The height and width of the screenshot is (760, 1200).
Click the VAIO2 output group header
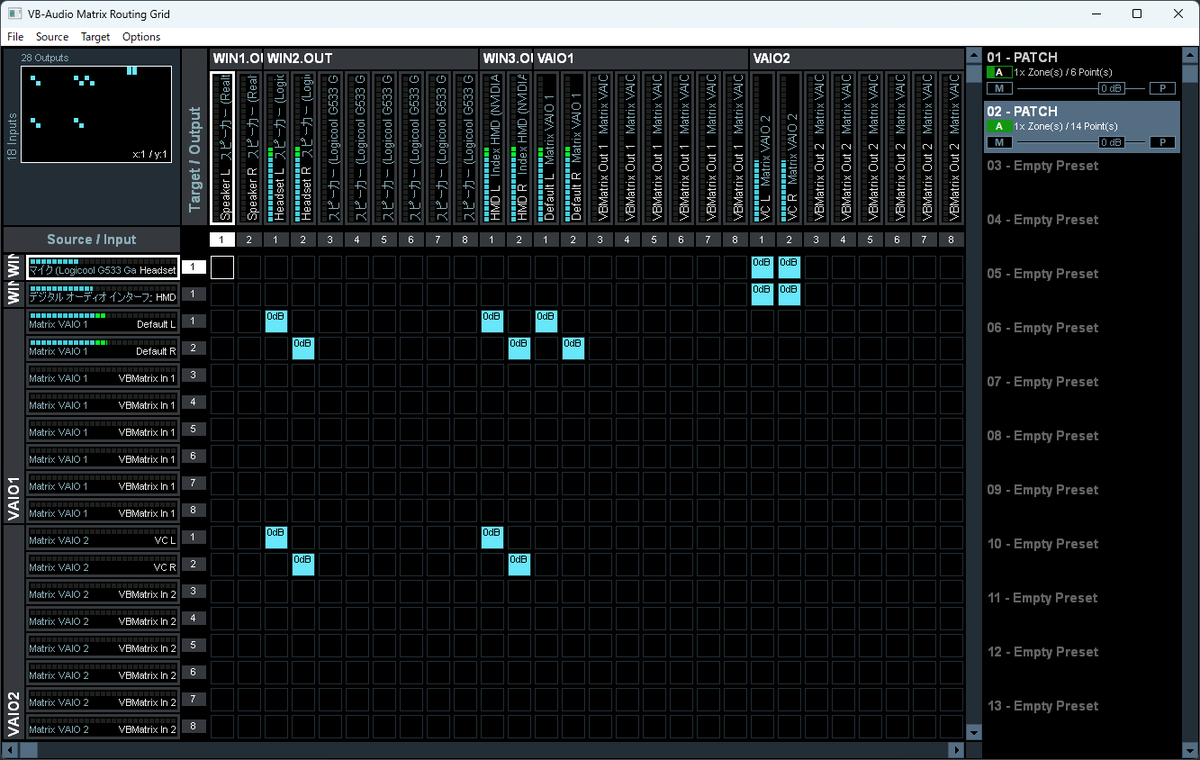pos(857,58)
